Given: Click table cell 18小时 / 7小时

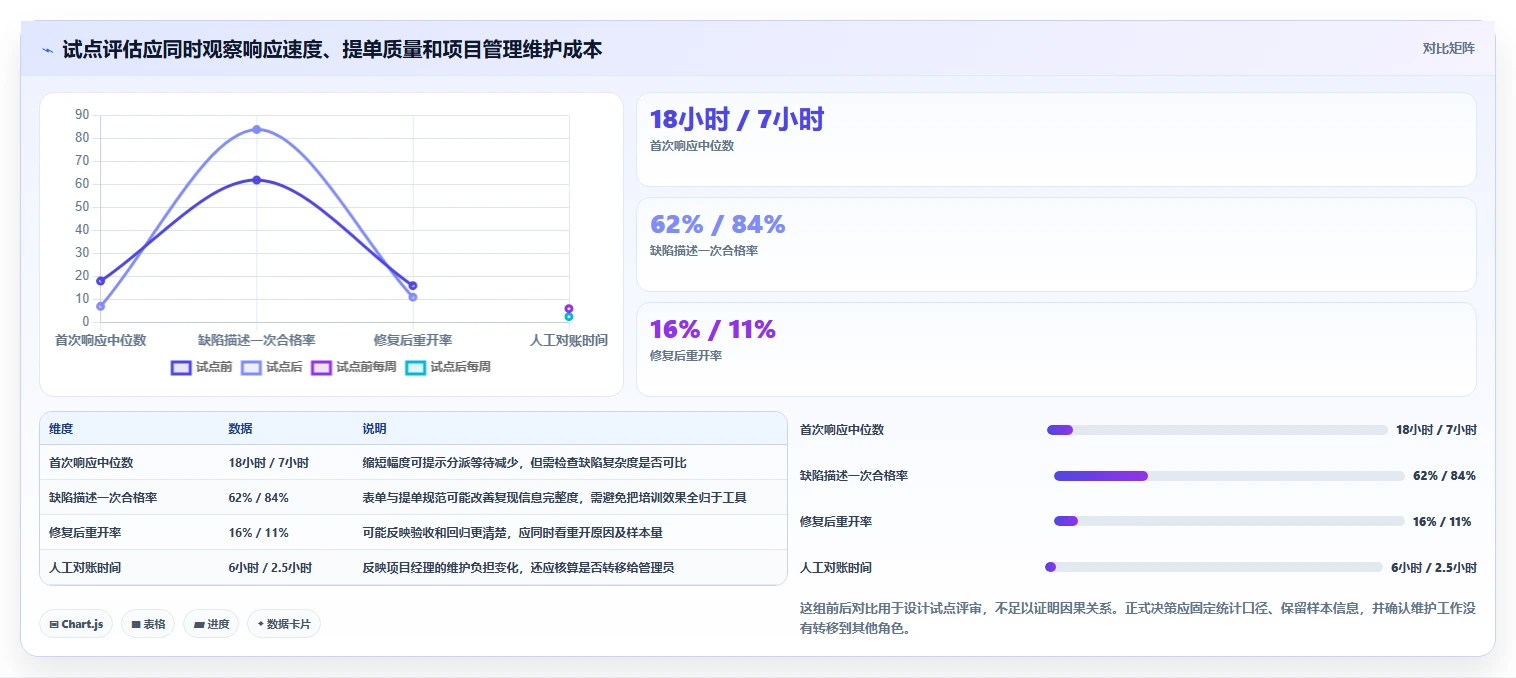Looking at the screenshot, I should point(268,463).
